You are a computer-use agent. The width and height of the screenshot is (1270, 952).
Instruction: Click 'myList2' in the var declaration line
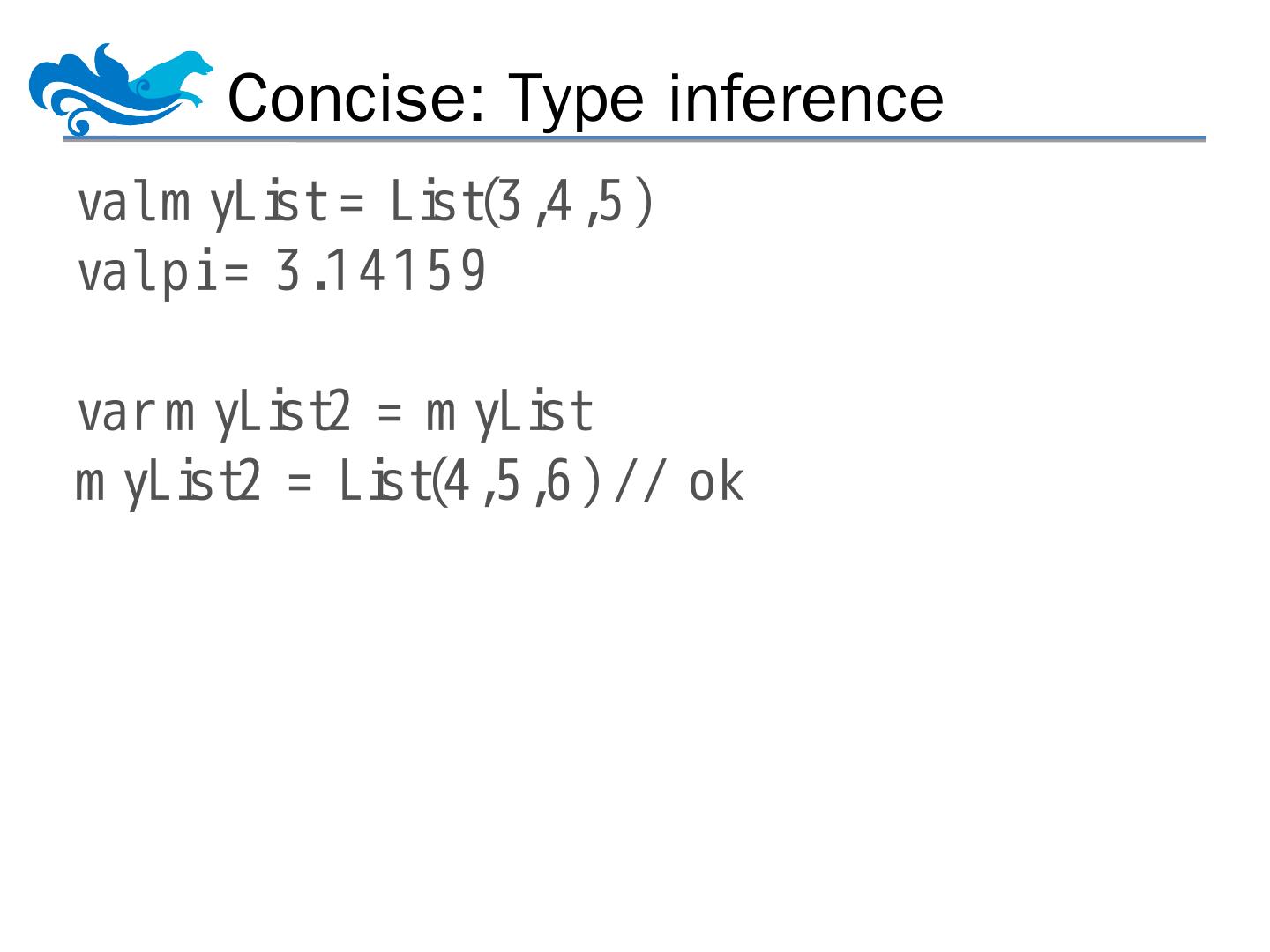click(258, 413)
